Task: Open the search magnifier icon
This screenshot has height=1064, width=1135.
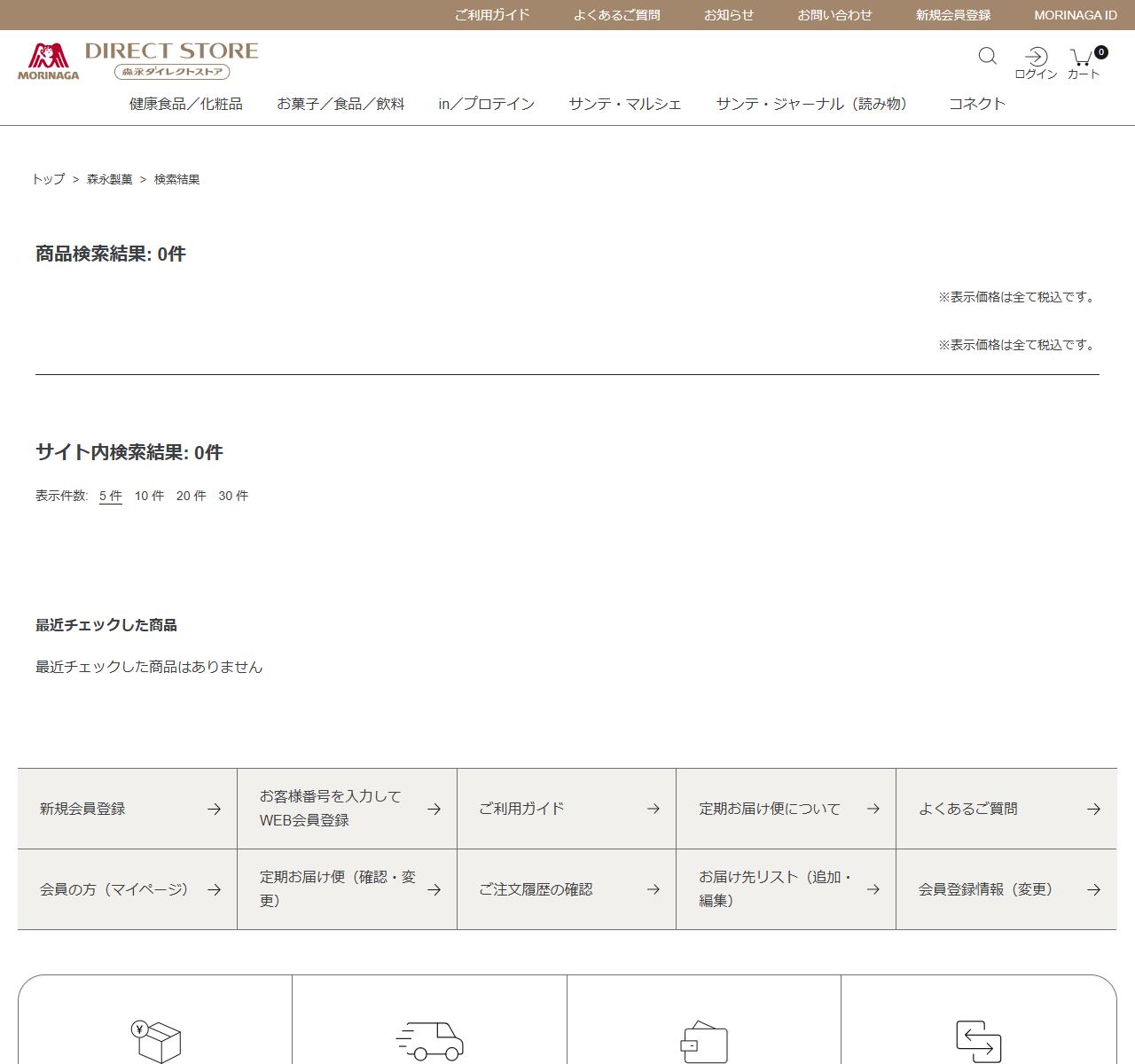Action: point(987,57)
